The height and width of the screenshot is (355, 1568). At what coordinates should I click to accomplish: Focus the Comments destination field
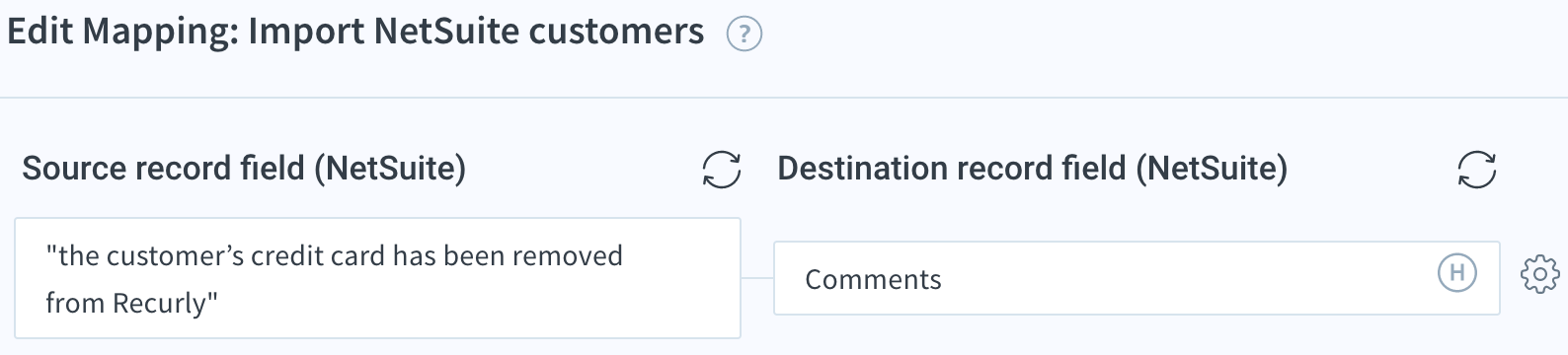1137,278
